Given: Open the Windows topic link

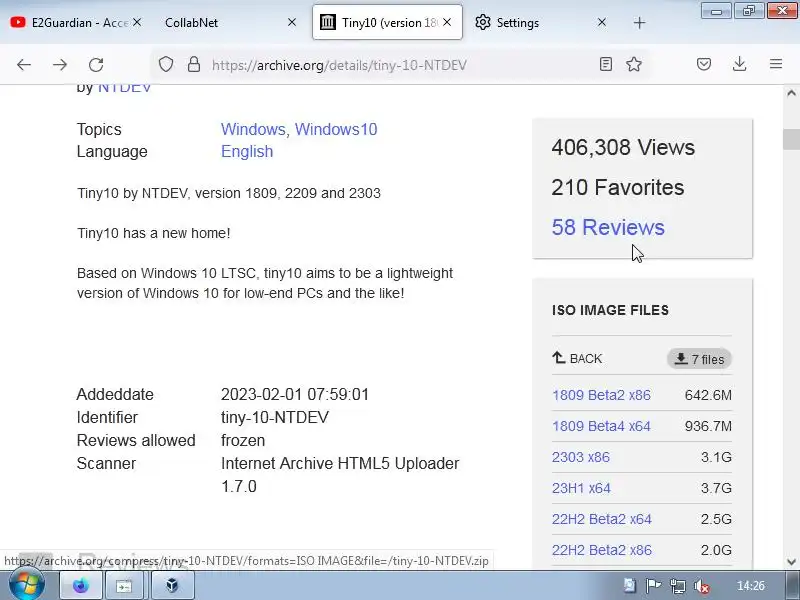Looking at the screenshot, I should 253,129.
